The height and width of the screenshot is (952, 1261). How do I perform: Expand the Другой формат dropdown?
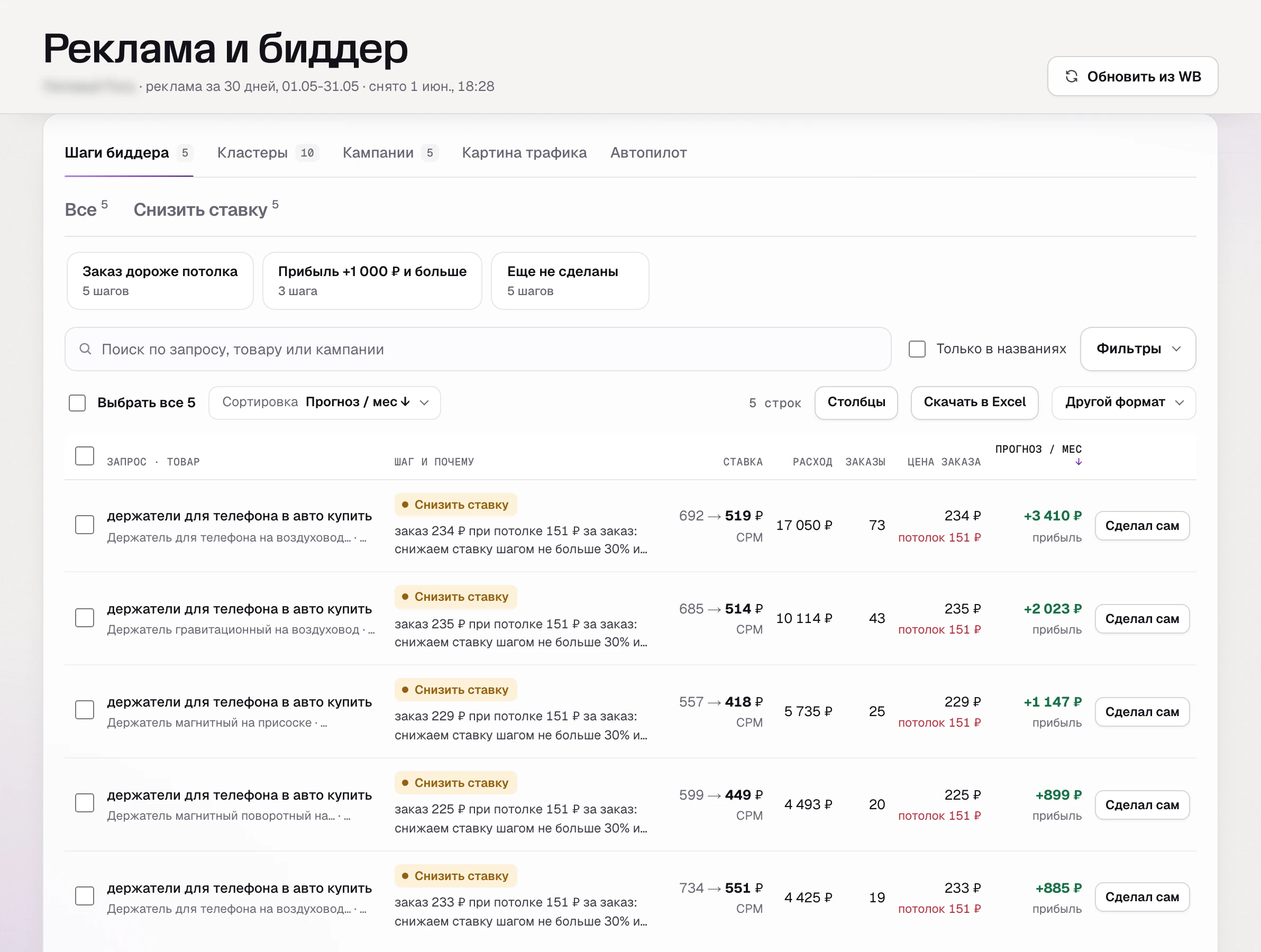[x=1123, y=402]
